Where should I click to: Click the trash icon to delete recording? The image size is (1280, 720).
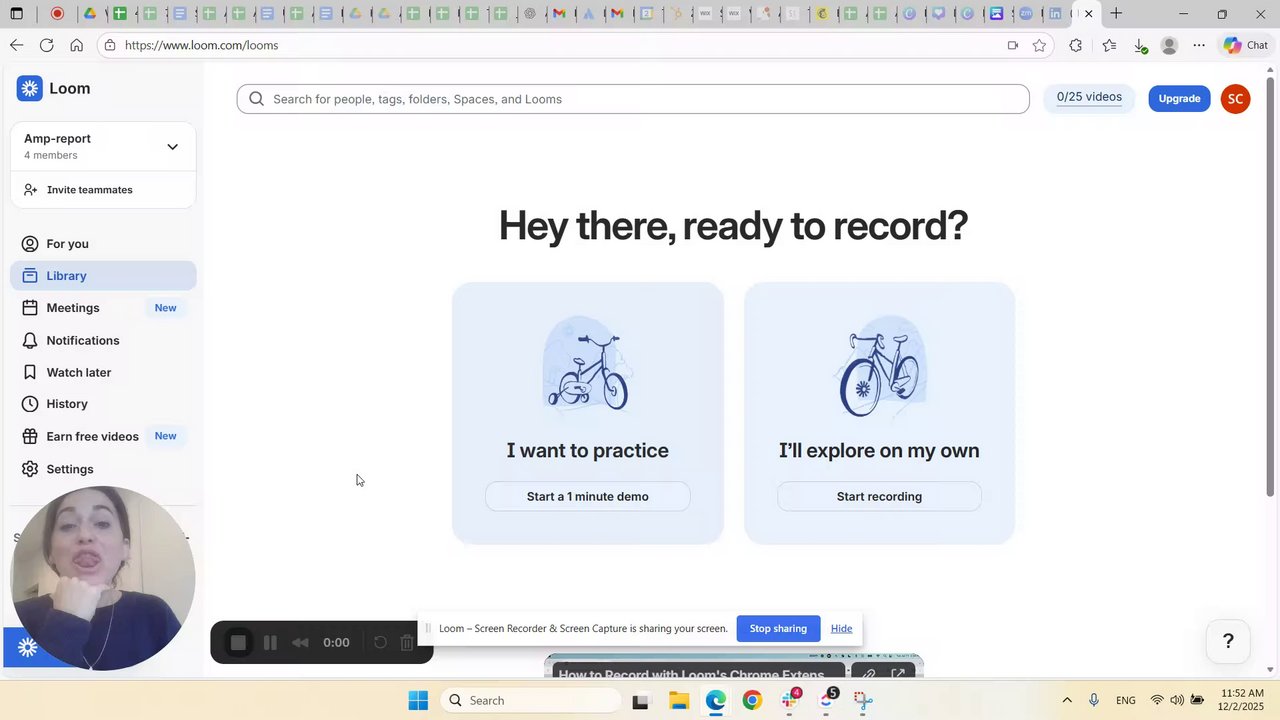click(407, 642)
